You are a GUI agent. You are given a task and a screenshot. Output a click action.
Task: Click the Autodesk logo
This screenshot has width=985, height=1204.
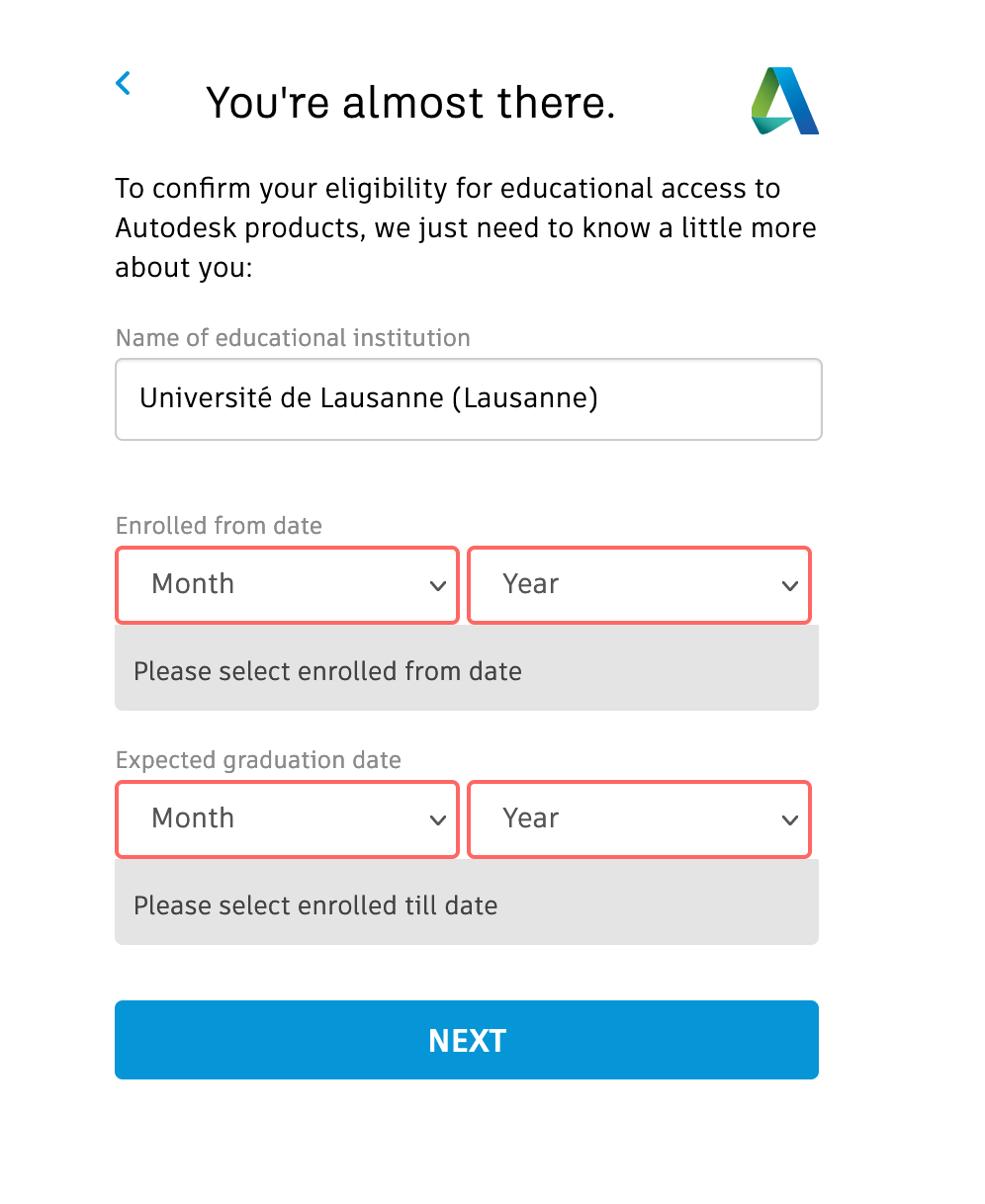[x=785, y=101]
